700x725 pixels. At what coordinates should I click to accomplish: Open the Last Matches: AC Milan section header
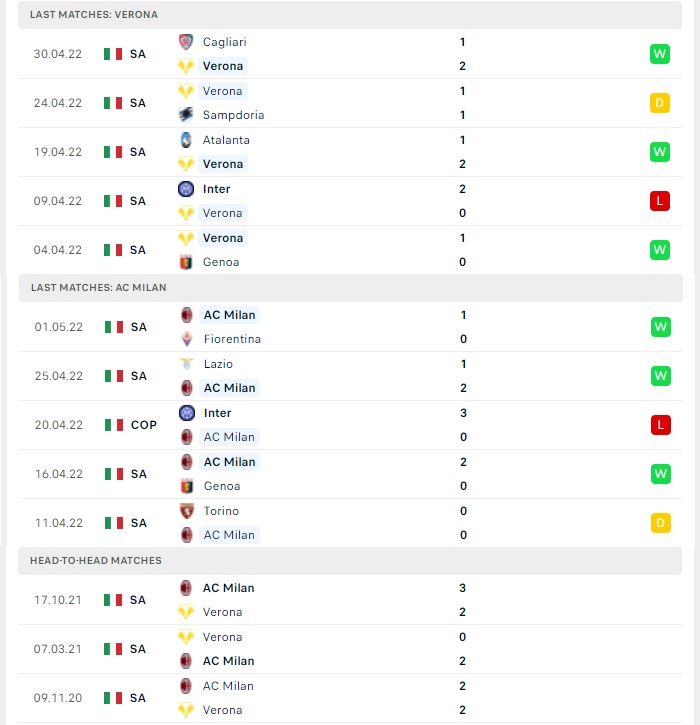tap(351, 288)
